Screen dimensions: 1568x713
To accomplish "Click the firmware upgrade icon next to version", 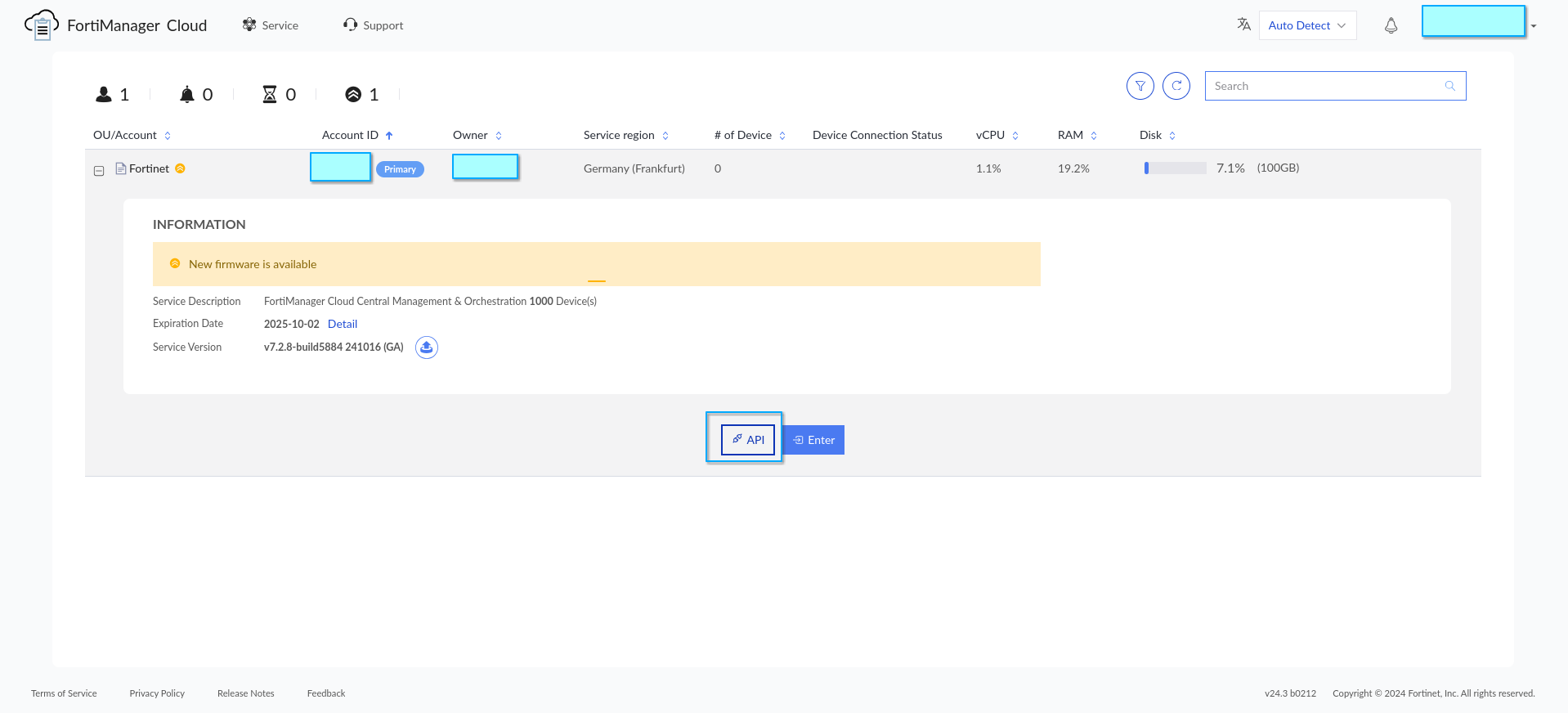I will tap(427, 348).
